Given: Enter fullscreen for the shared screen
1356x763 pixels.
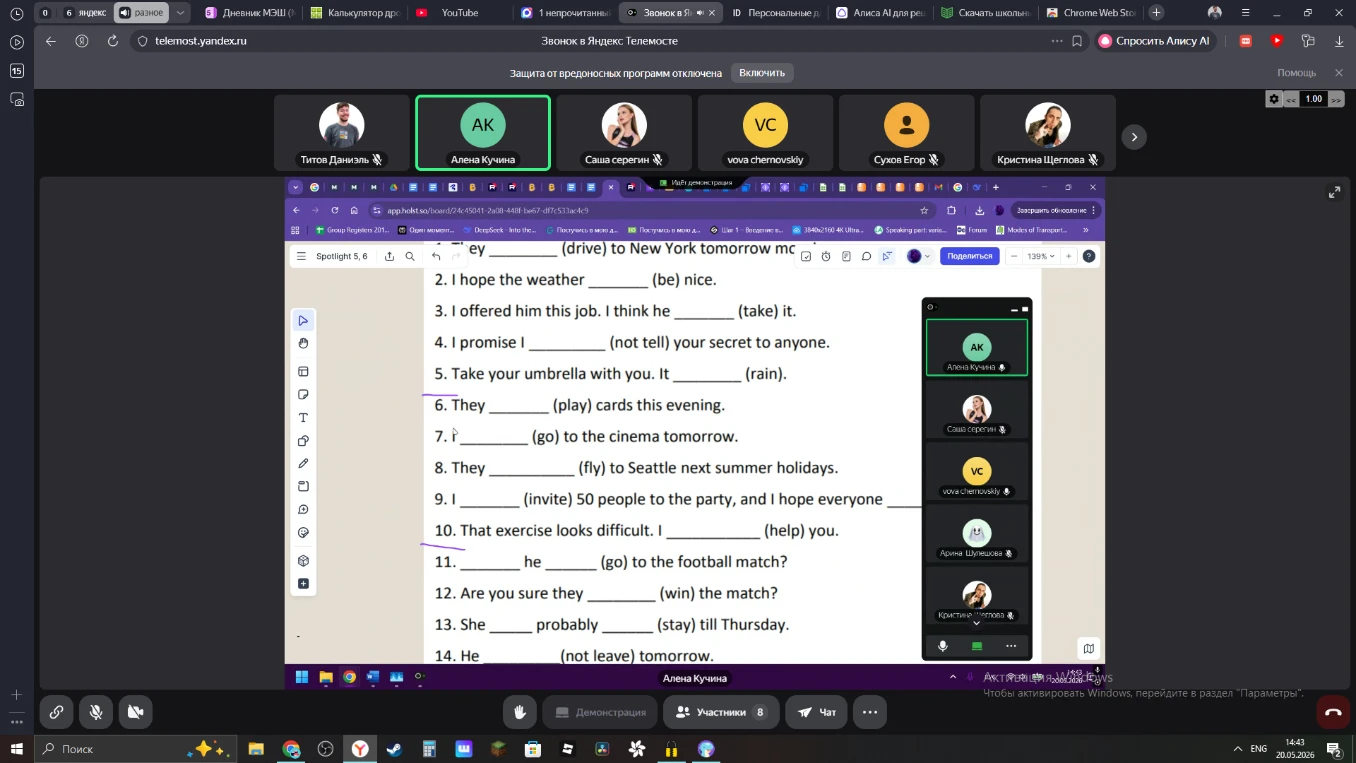Looking at the screenshot, I should (x=1334, y=192).
